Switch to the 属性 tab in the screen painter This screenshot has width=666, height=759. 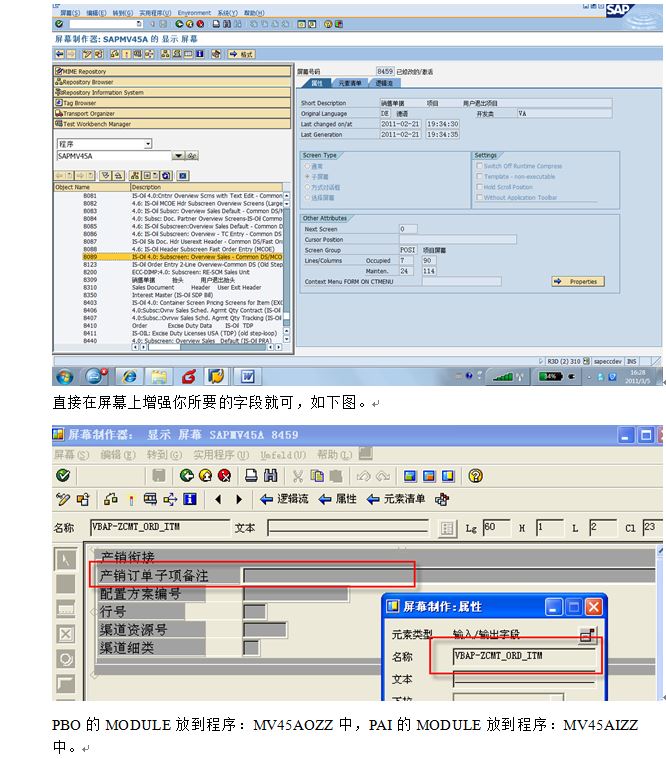coord(317,83)
